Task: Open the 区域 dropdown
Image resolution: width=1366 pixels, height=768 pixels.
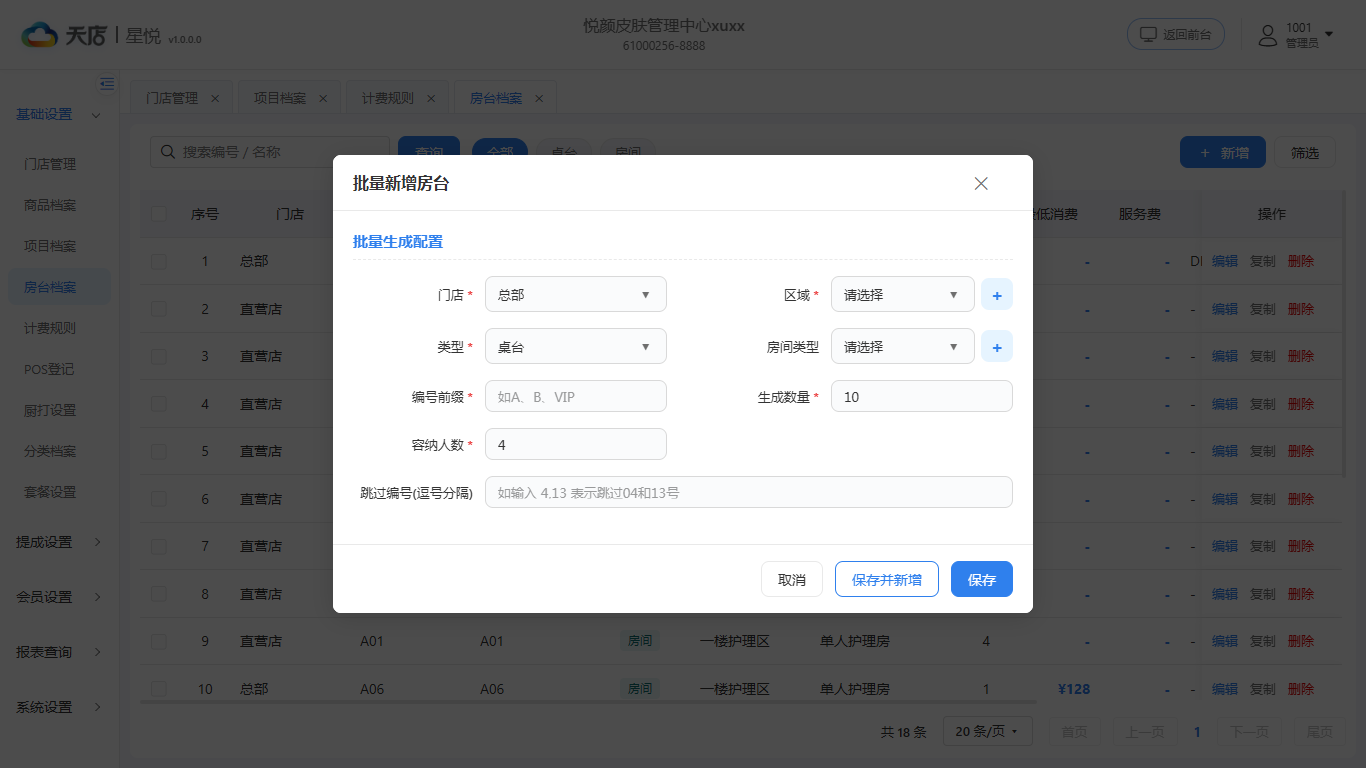Action: coord(903,295)
